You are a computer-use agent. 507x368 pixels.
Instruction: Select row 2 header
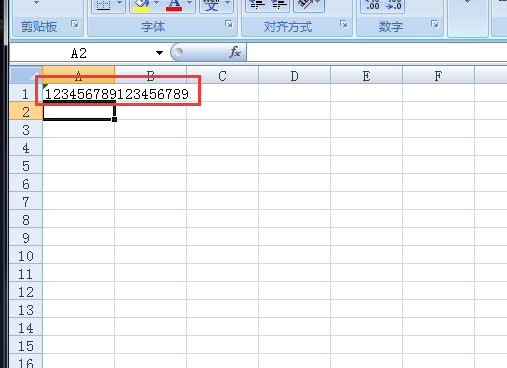coord(26,111)
